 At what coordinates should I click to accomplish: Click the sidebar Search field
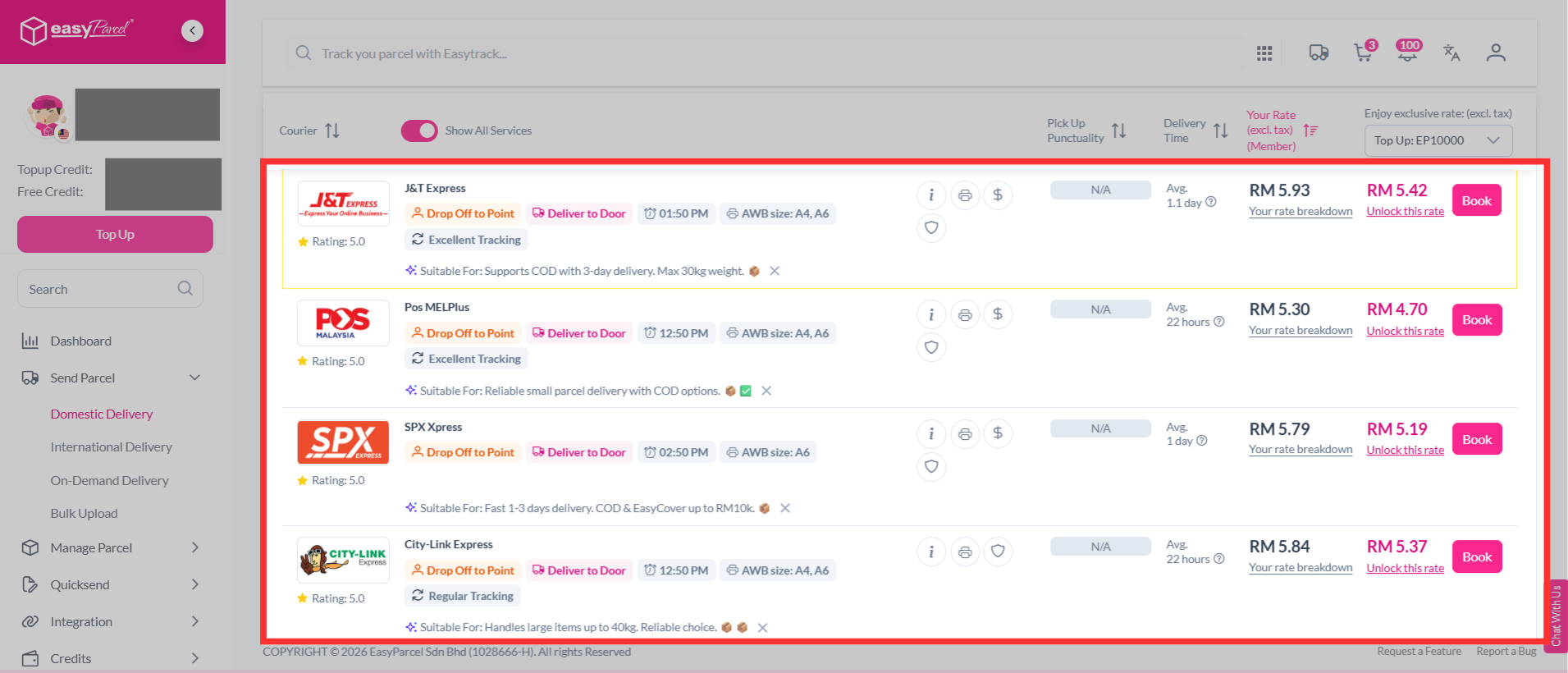(x=110, y=289)
